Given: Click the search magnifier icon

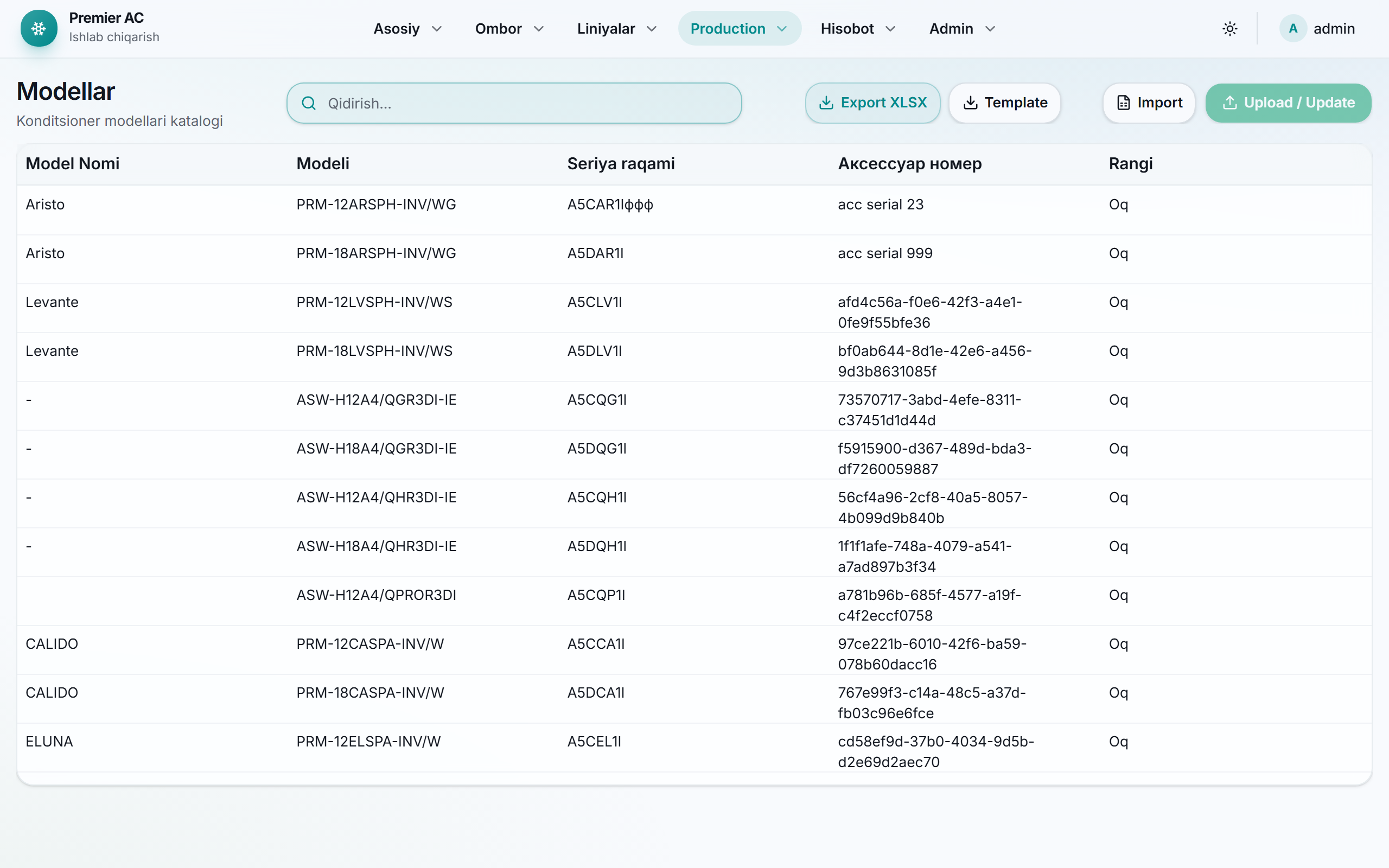Looking at the screenshot, I should coord(309,103).
